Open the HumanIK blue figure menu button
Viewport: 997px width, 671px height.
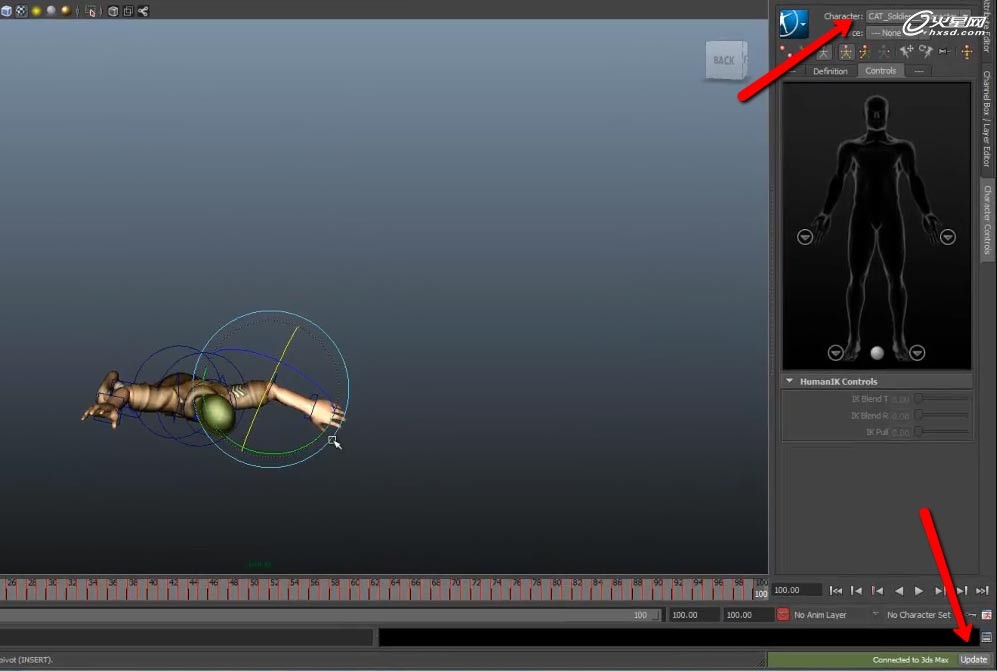pos(794,24)
